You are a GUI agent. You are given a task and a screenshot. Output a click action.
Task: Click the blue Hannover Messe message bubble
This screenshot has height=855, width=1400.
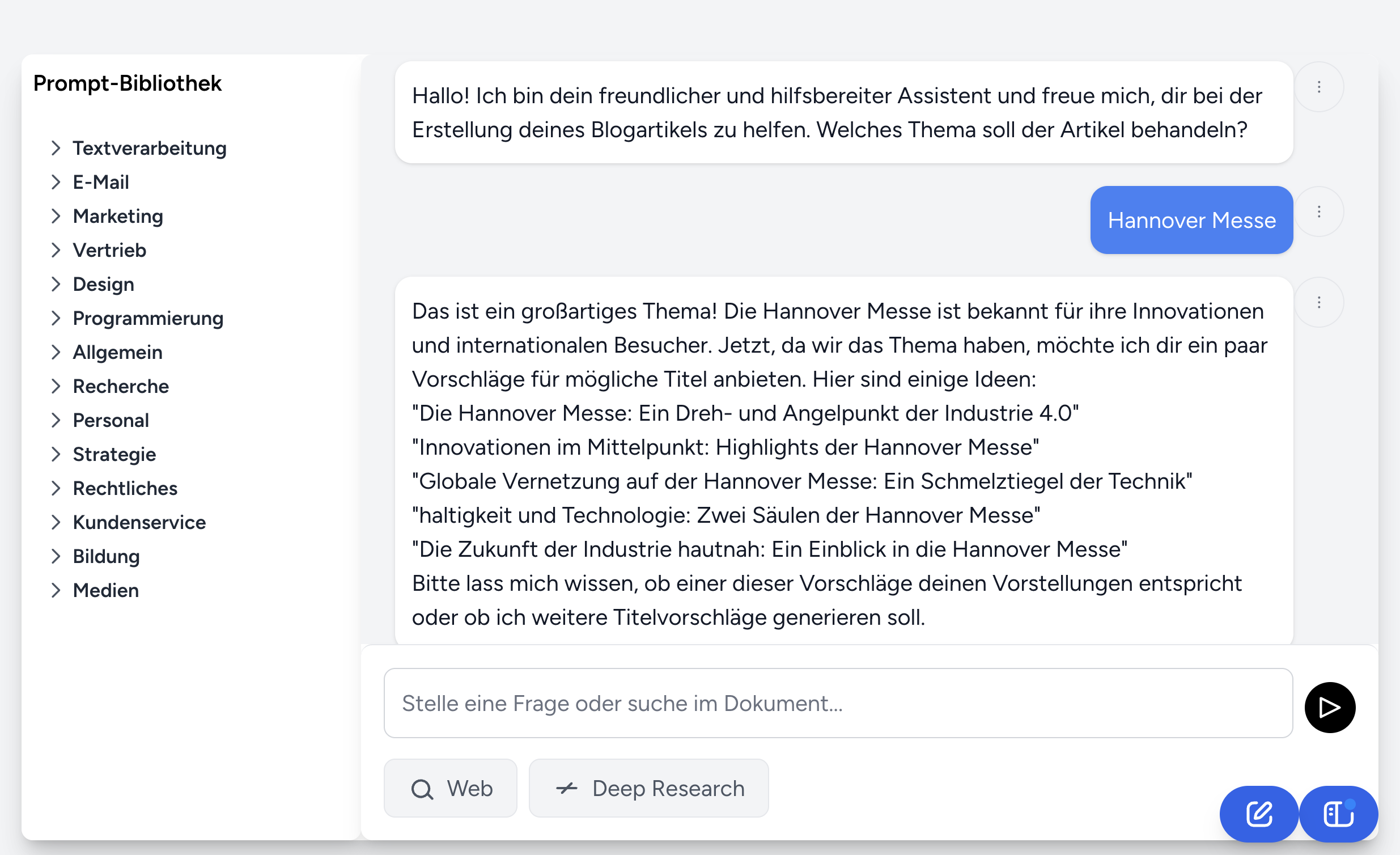1191,220
